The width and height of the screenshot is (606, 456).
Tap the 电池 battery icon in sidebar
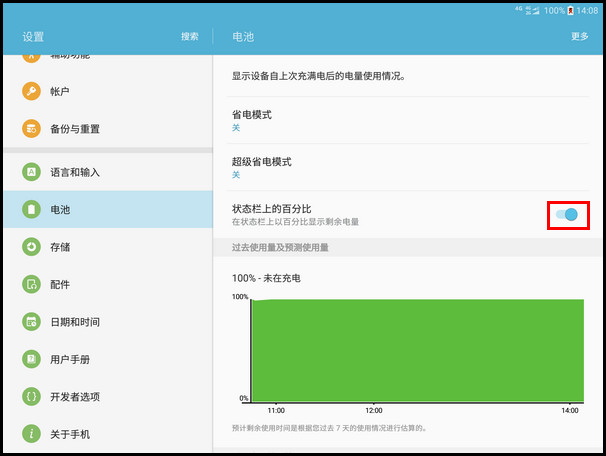[x=31, y=209]
